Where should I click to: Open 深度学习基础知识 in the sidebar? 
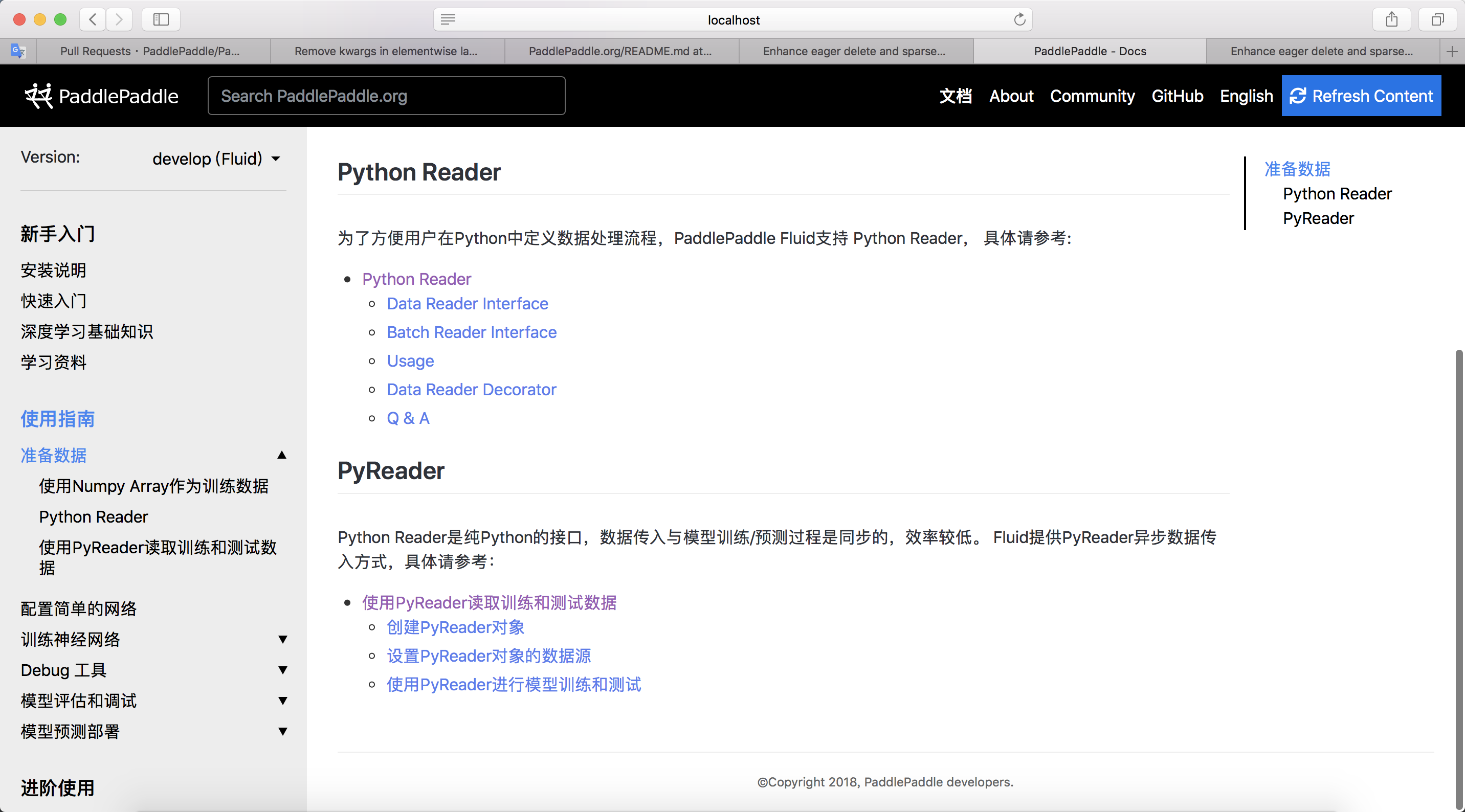click(x=87, y=331)
